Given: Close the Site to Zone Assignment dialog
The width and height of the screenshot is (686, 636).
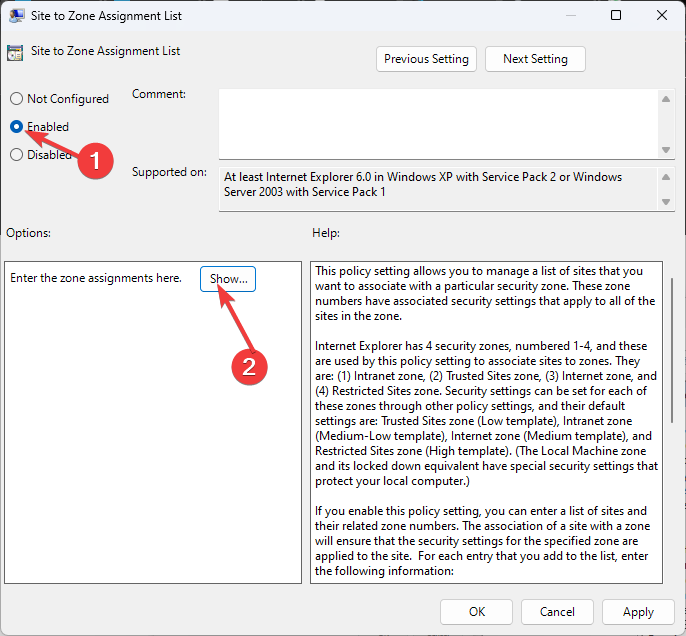Looking at the screenshot, I should (662, 15).
